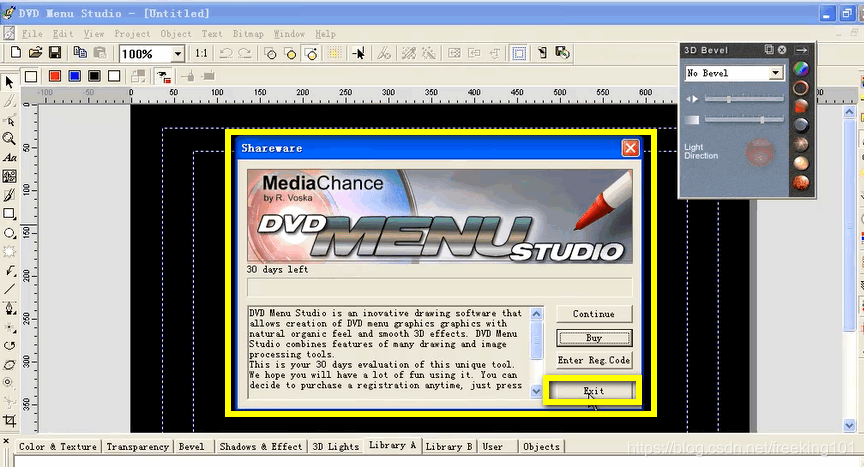Switch to the Bevel tab

[191, 447]
